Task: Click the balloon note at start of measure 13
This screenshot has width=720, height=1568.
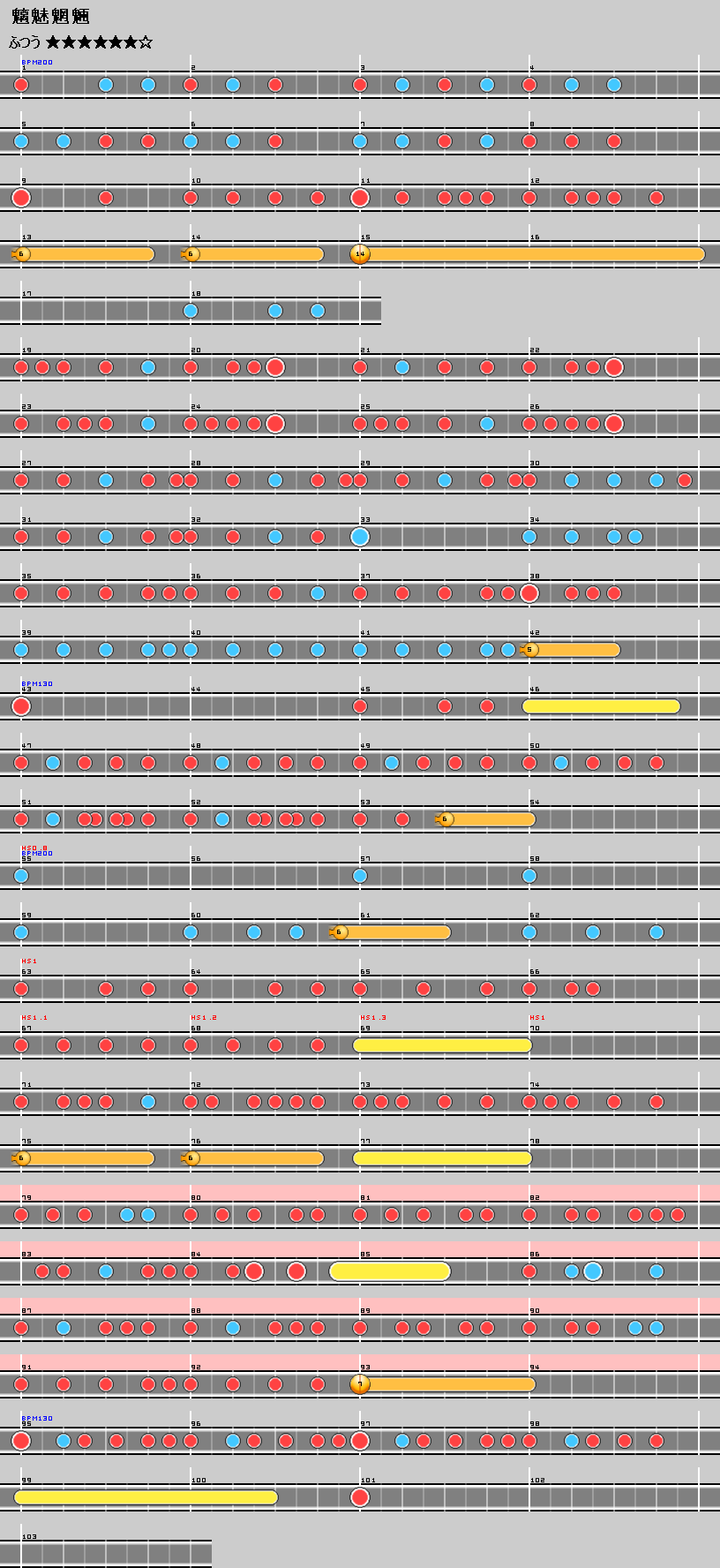Action: pos(21,254)
